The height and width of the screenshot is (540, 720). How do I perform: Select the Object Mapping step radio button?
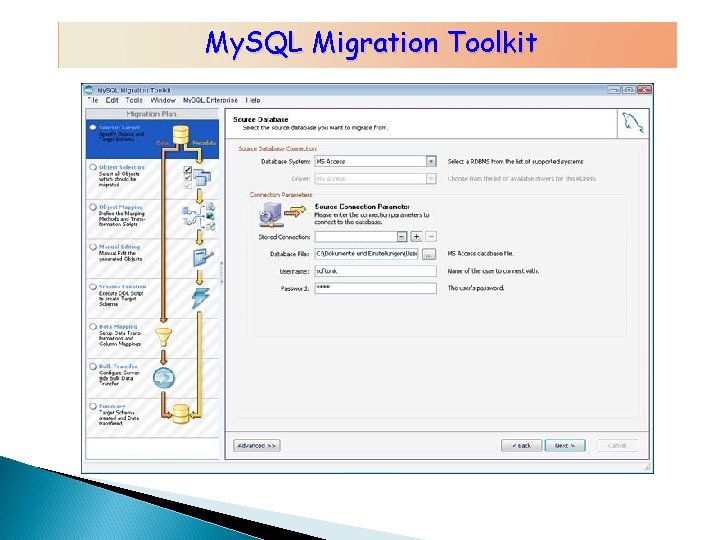click(x=93, y=207)
